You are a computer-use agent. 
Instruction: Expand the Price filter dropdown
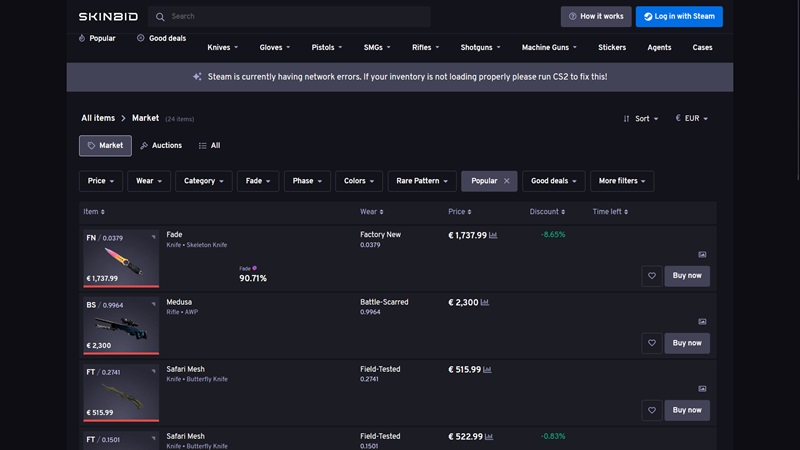(101, 181)
